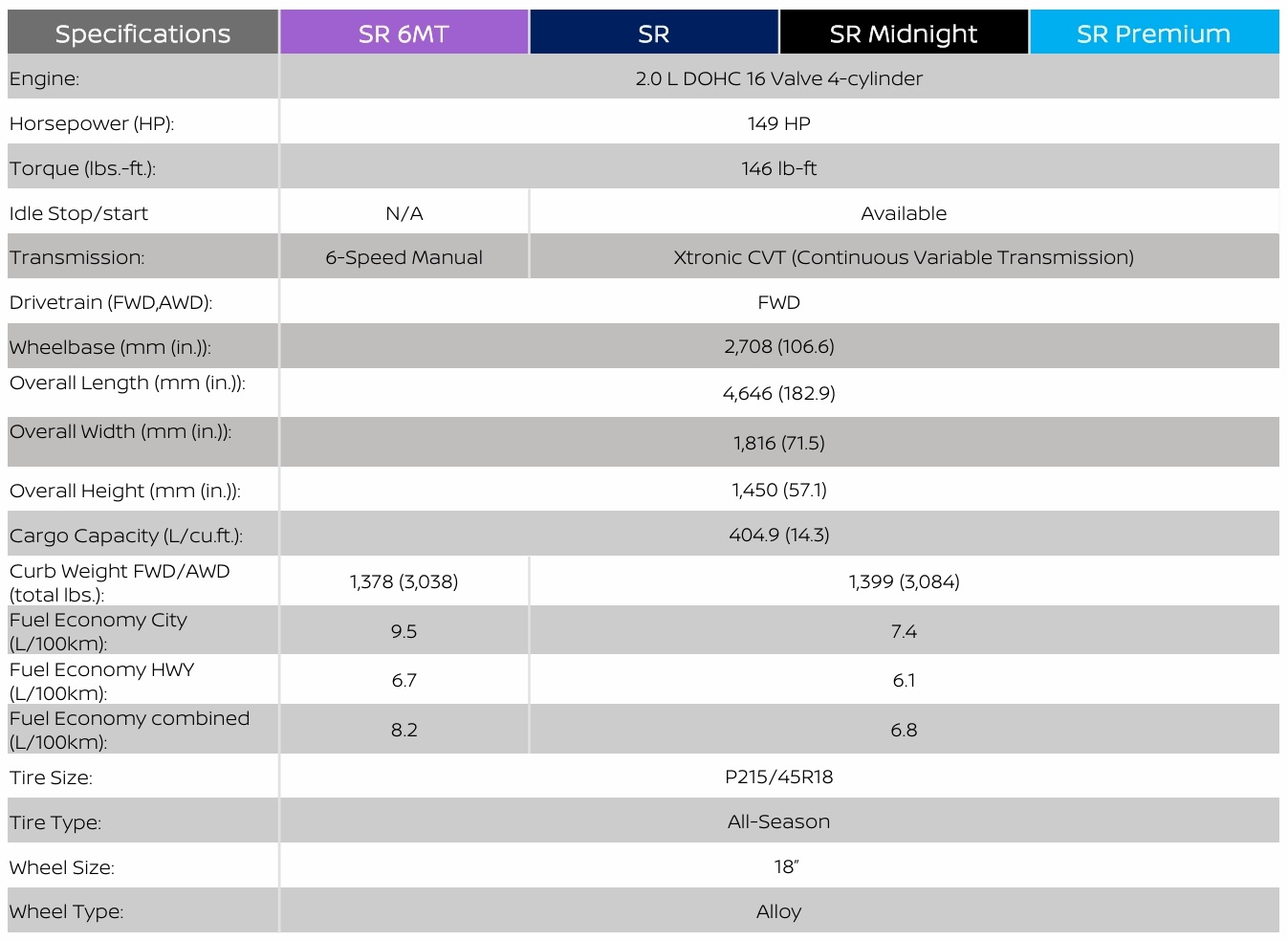Select the 6.1 highway fuel economy cell
The image size is (1288, 941).
(903, 680)
